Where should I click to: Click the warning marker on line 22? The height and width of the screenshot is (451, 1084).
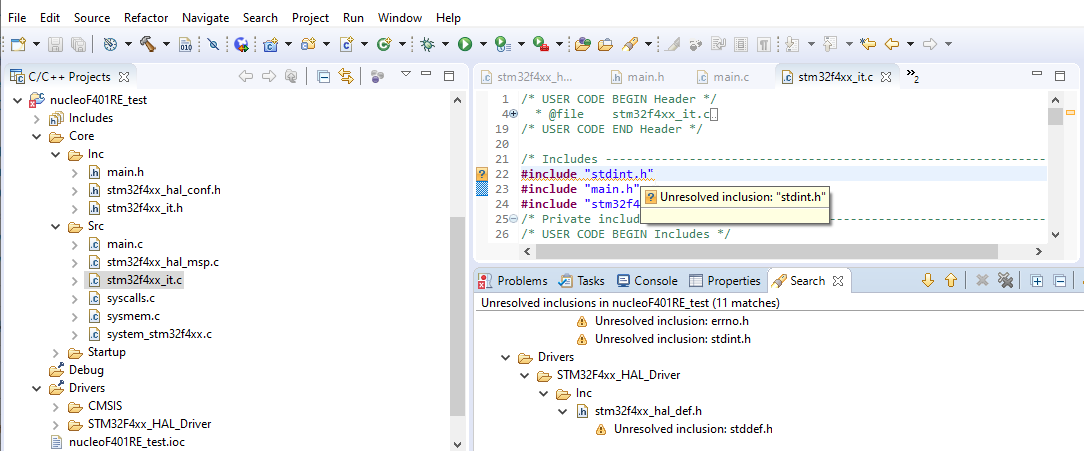482,174
